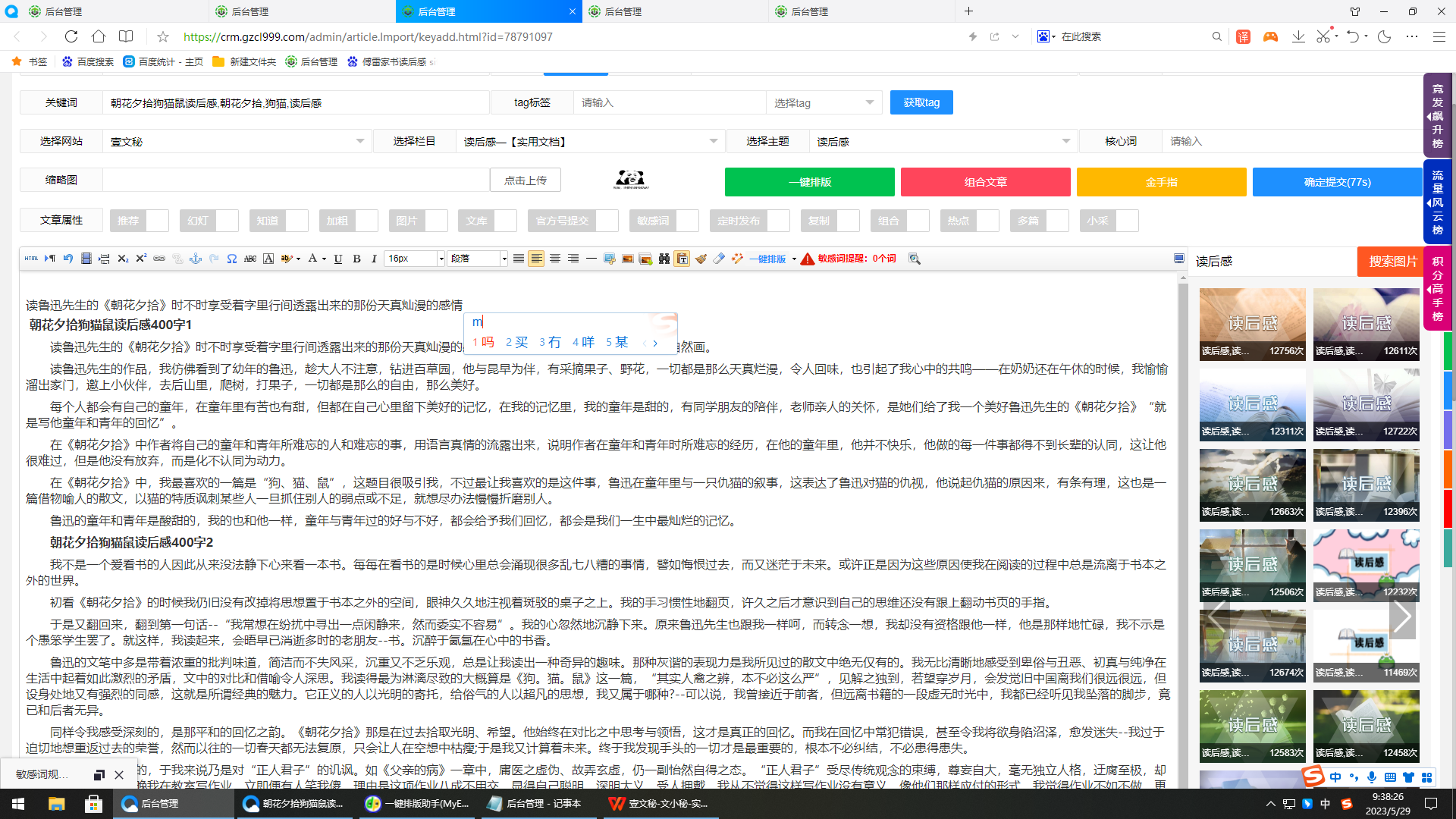Select first 读后感 thumbnail with 12756次
The image size is (1456, 819).
[x=1252, y=324]
